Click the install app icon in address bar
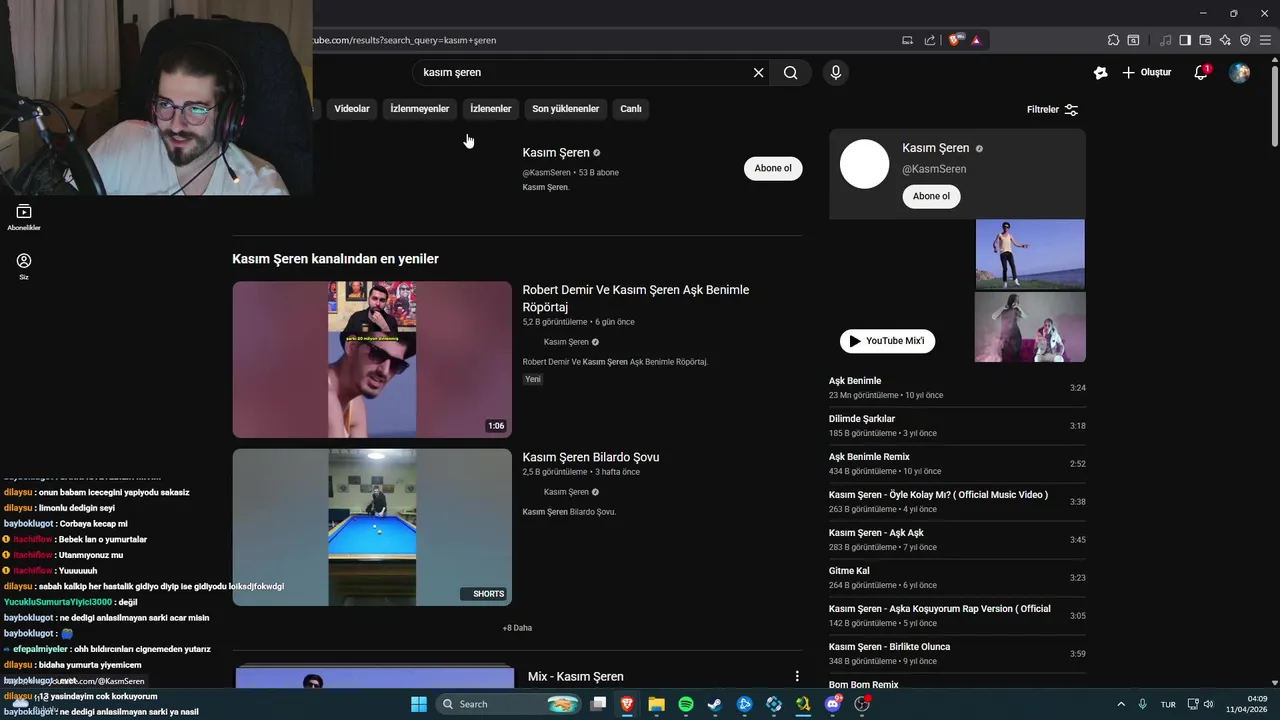Screen dimensions: 1280x720 (x=907, y=40)
